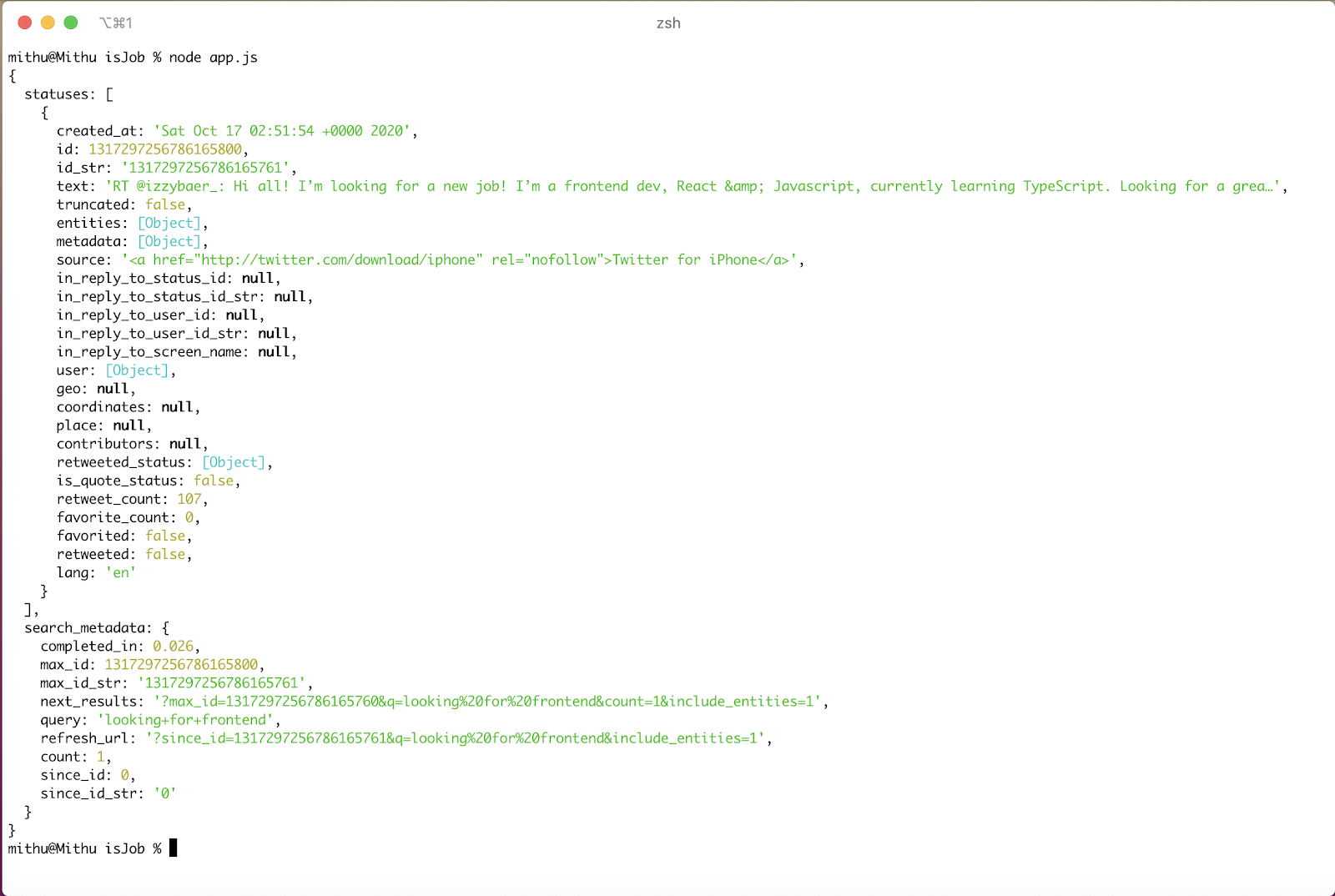The image size is (1335, 896).
Task: Click the query 'looking+for+frontend' value
Action: [x=185, y=719]
